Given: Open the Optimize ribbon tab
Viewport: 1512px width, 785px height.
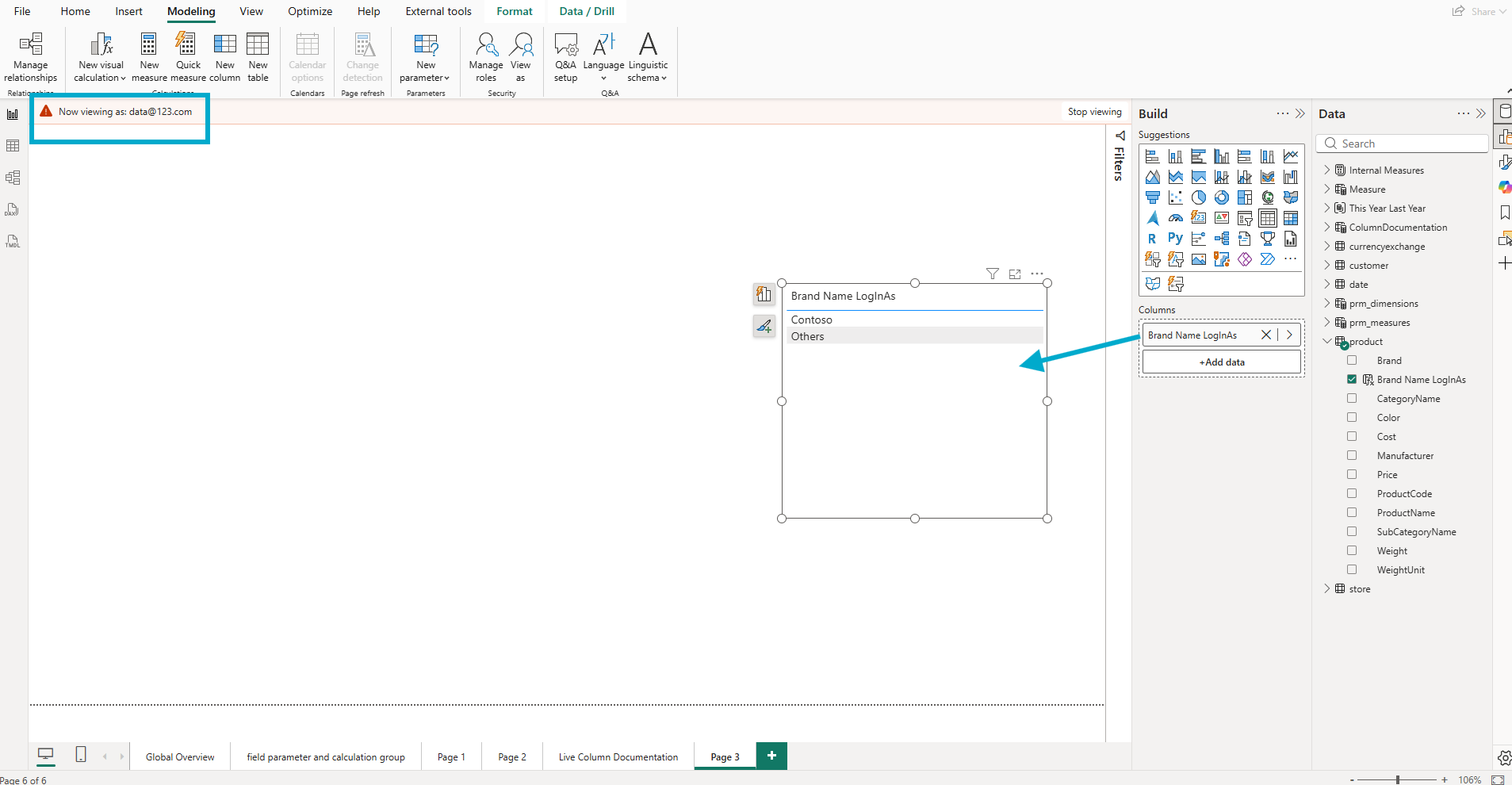Looking at the screenshot, I should [310, 11].
